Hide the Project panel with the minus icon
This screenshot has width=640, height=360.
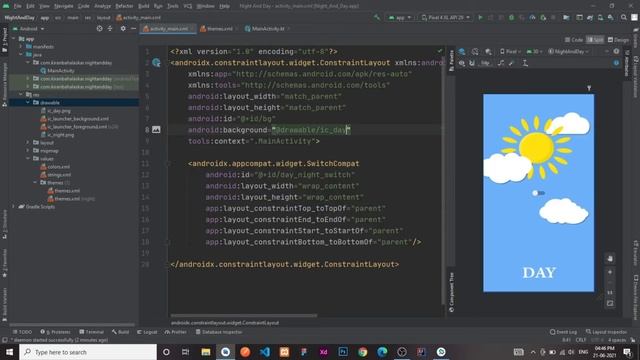coord(133,29)
